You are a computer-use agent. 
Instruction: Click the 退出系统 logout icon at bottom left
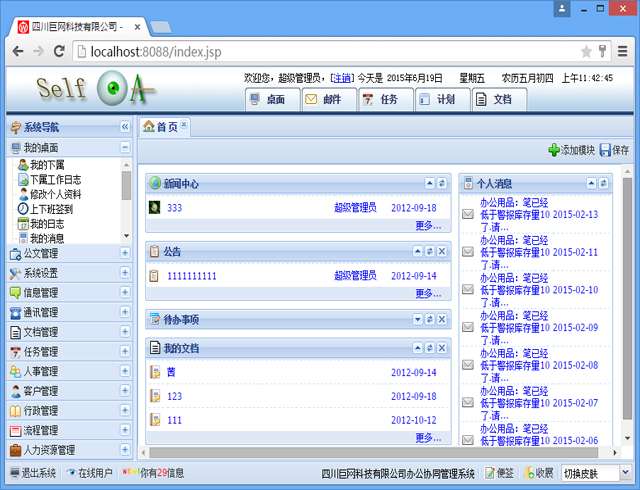pos(14,473)
